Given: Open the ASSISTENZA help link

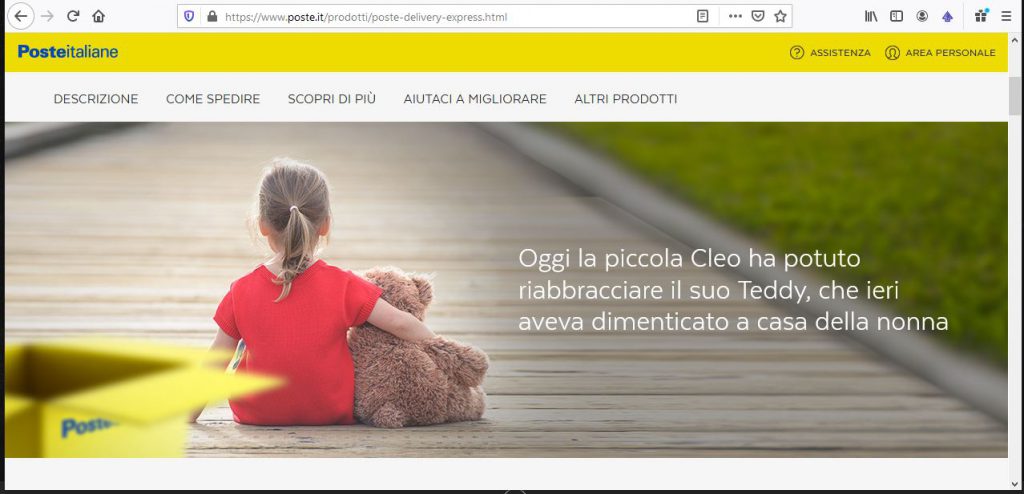Looking at the screenshot, I should [x=830, y=53].
